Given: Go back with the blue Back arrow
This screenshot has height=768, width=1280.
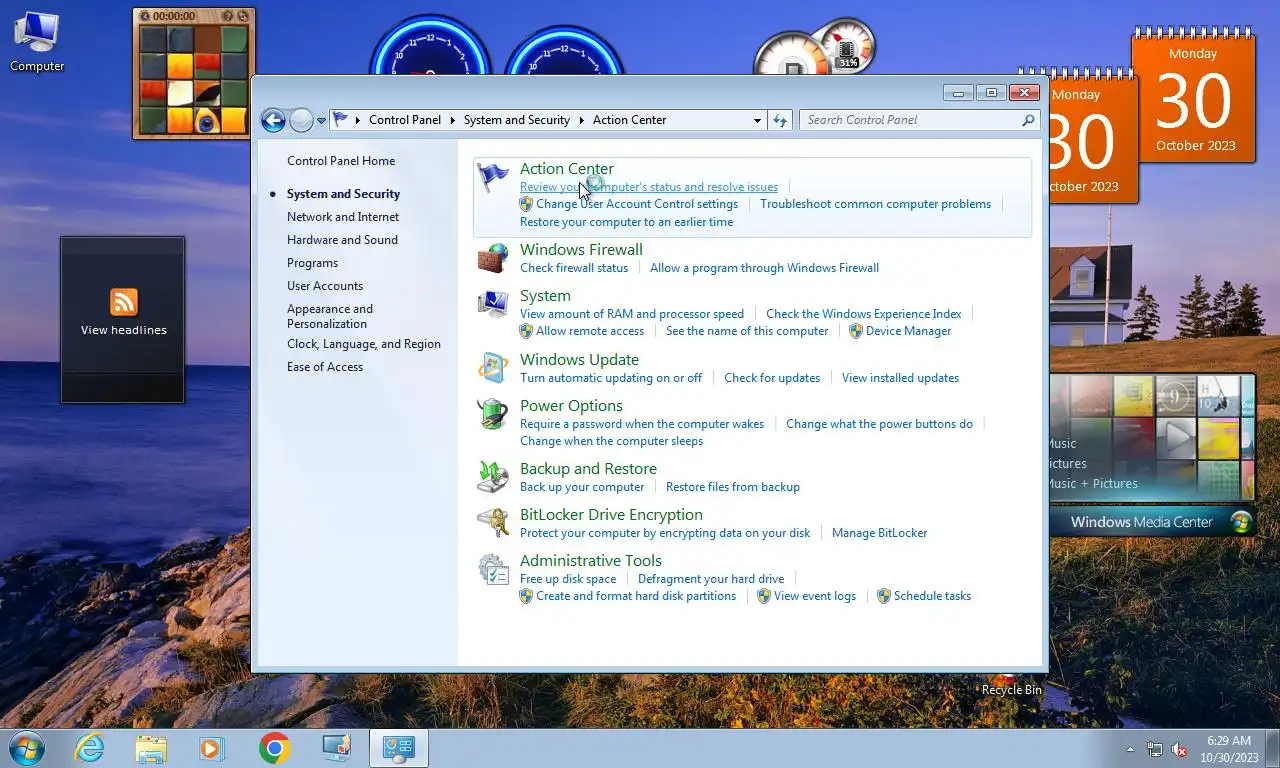Looking at the screenshot, I should [x=273, y=120].
